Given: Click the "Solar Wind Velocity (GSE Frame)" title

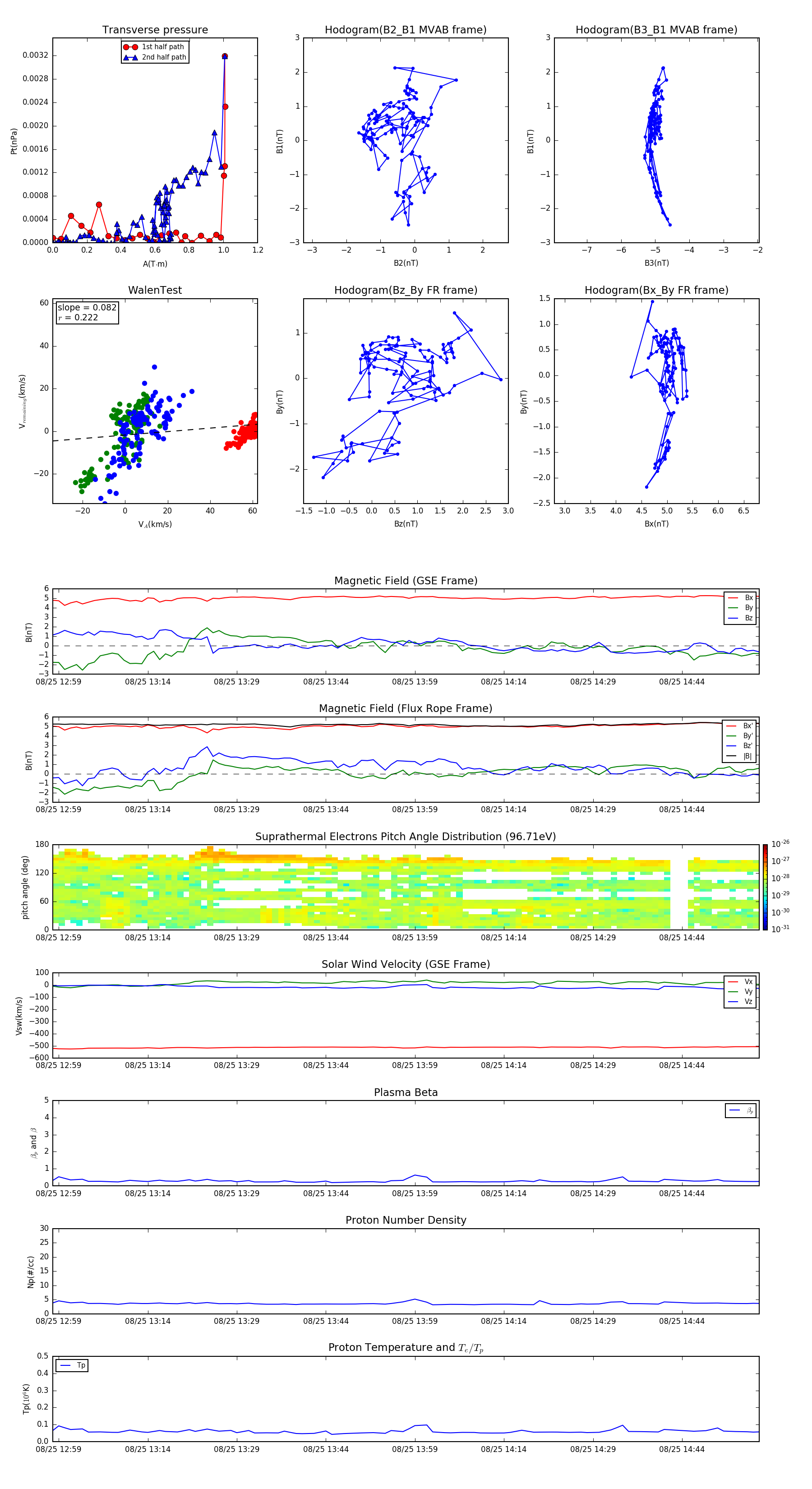Looking at the screenshot, I should pyautogui.click(x=406, y=965).
